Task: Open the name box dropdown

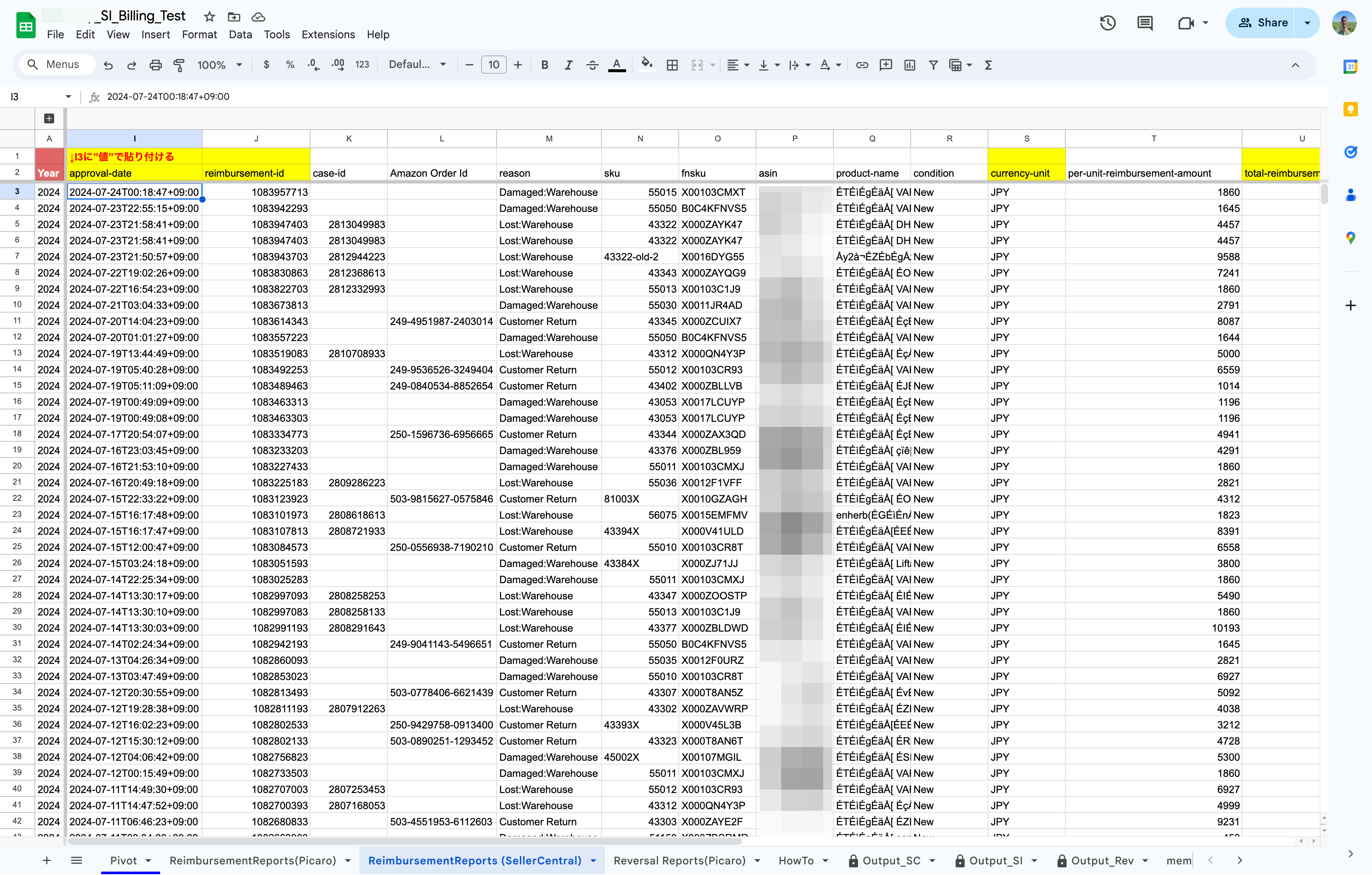Action: [68, 97]
